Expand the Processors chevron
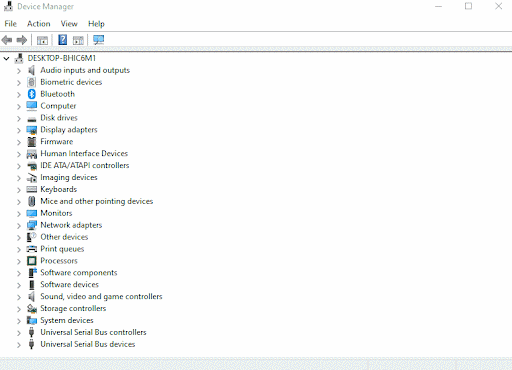This screenshot has width=512, height=370. click(x=19, y=261)
